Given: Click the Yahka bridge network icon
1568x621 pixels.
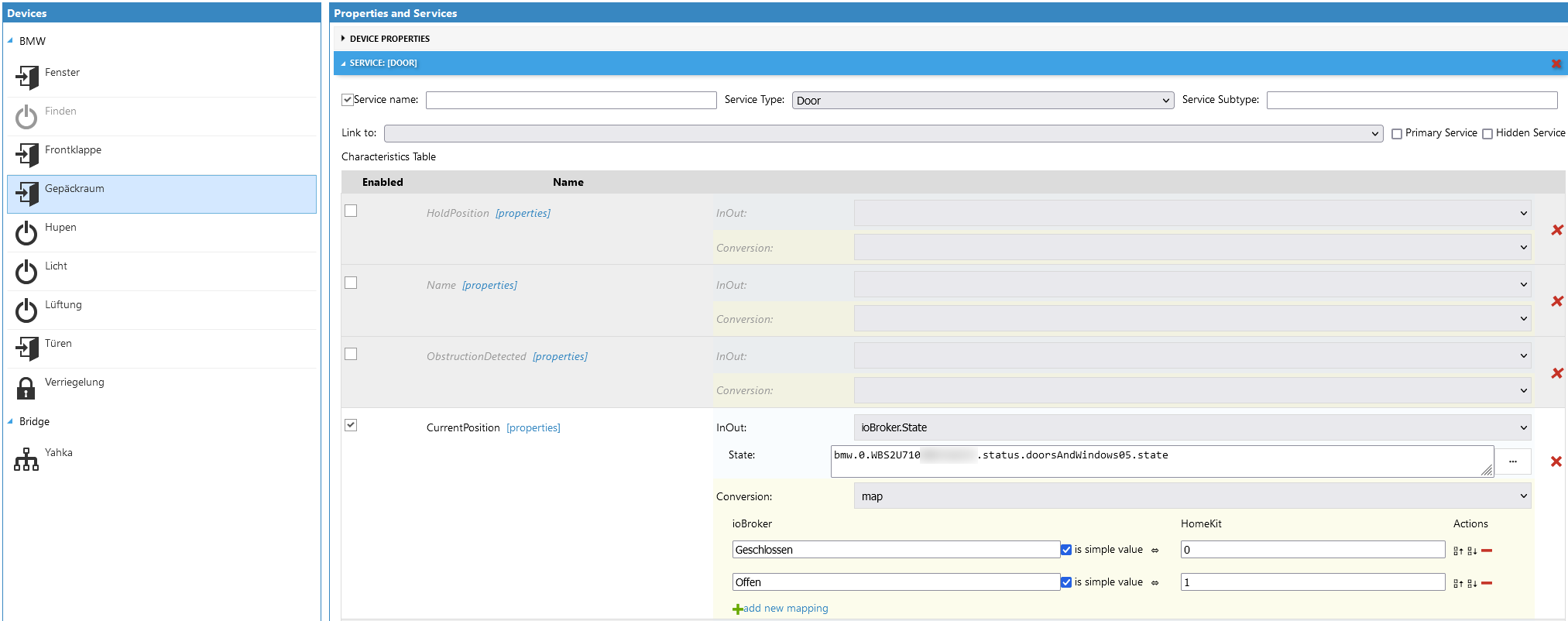Looking at the screenshot, I should click(26, 458).
